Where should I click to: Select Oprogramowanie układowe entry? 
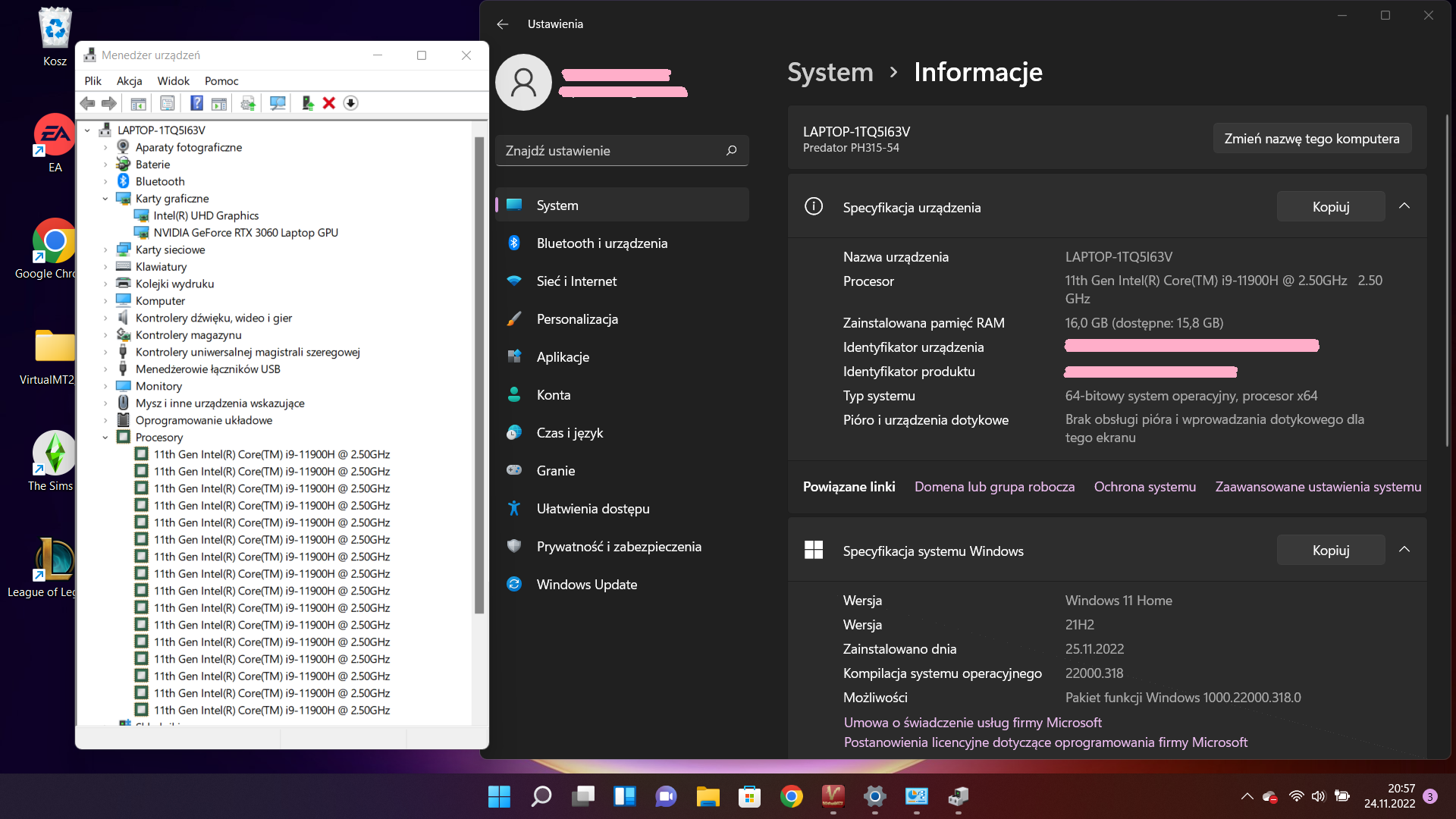point(203,420)
